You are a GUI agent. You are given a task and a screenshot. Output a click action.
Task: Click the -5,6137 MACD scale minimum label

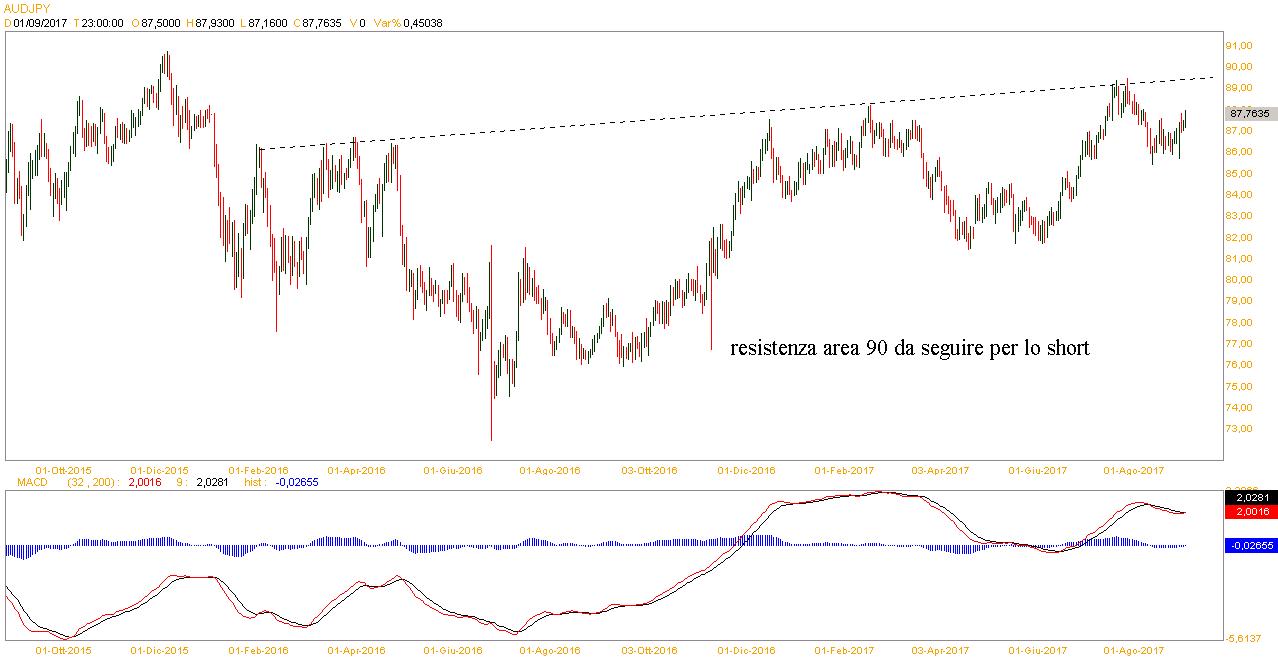(x=1244, y=638)
